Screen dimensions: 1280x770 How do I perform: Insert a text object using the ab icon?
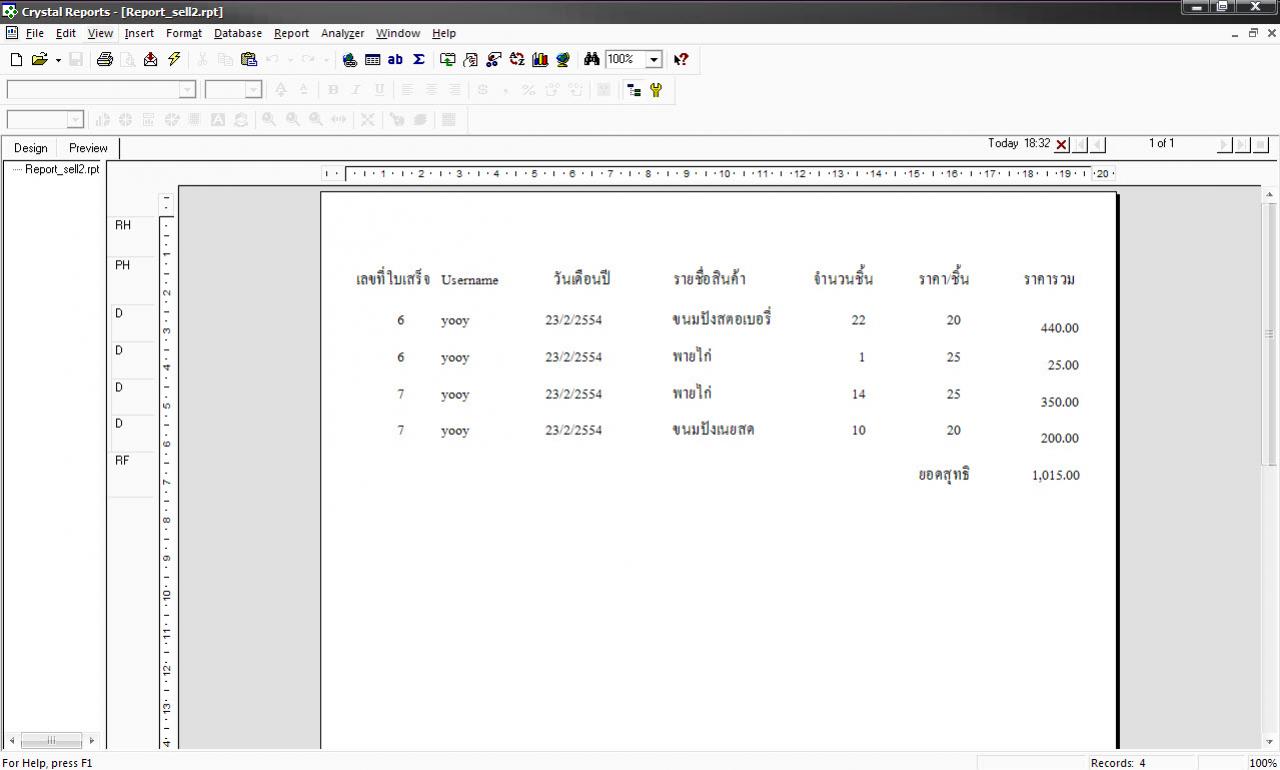395,60
